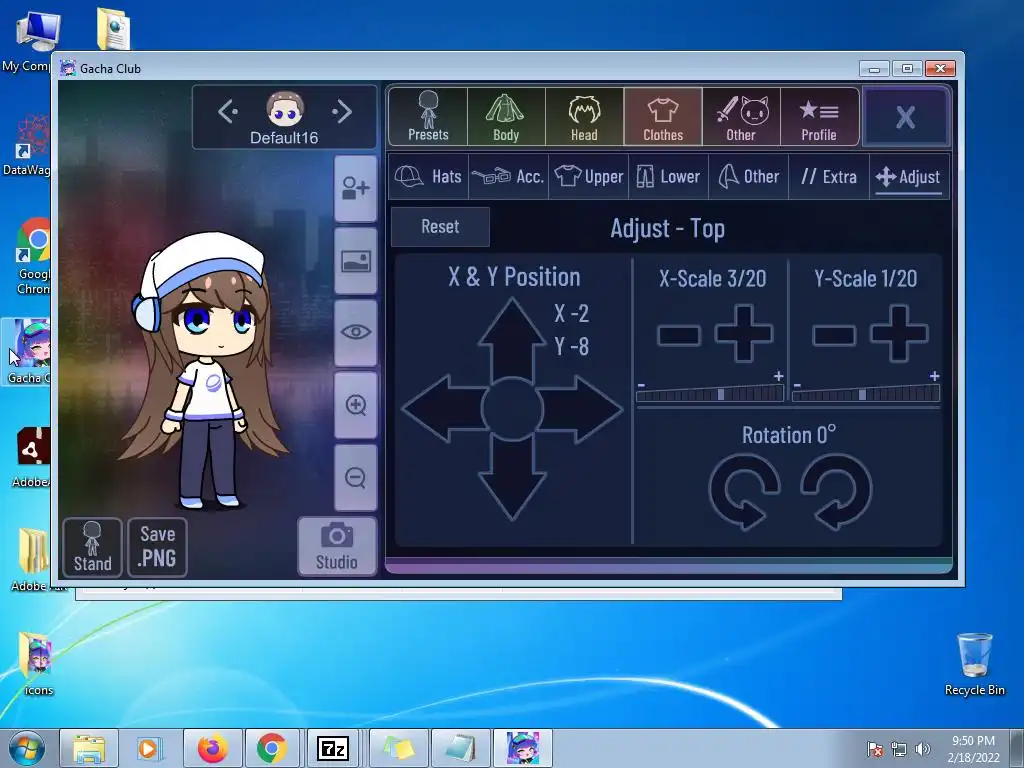Screen dimensions: 1024x768
Task: Switch to the Upper clothing tab
Action: pyautogui.click(x=588, y=176)
